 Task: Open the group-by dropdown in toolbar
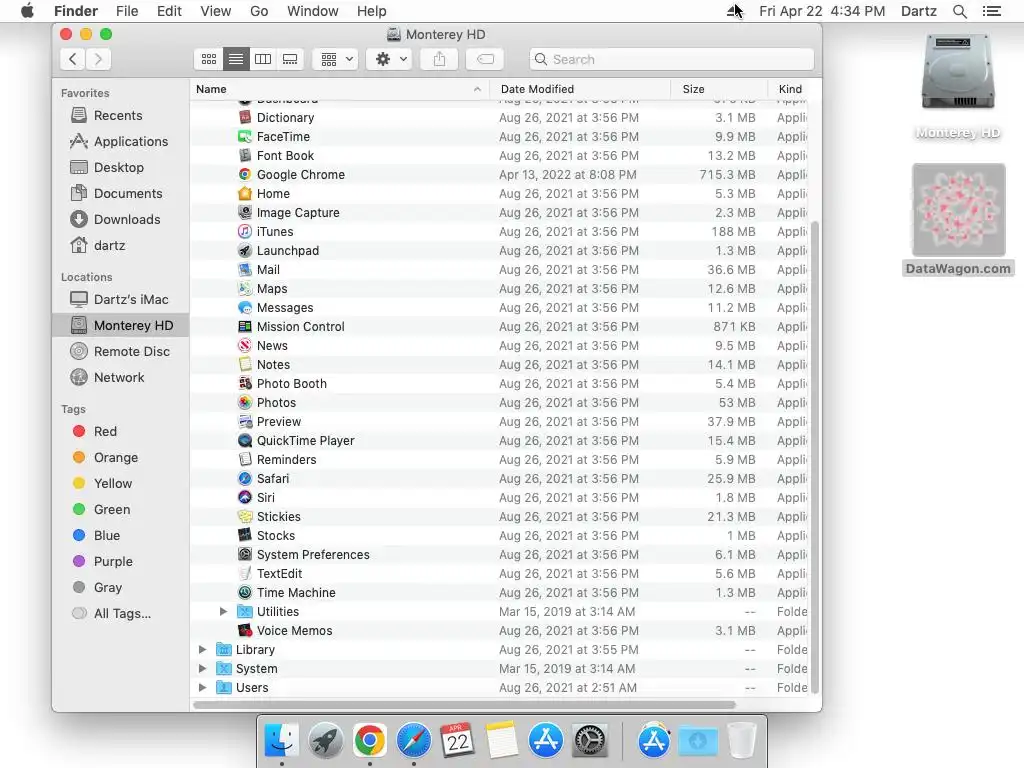click(x=336, y=59)
